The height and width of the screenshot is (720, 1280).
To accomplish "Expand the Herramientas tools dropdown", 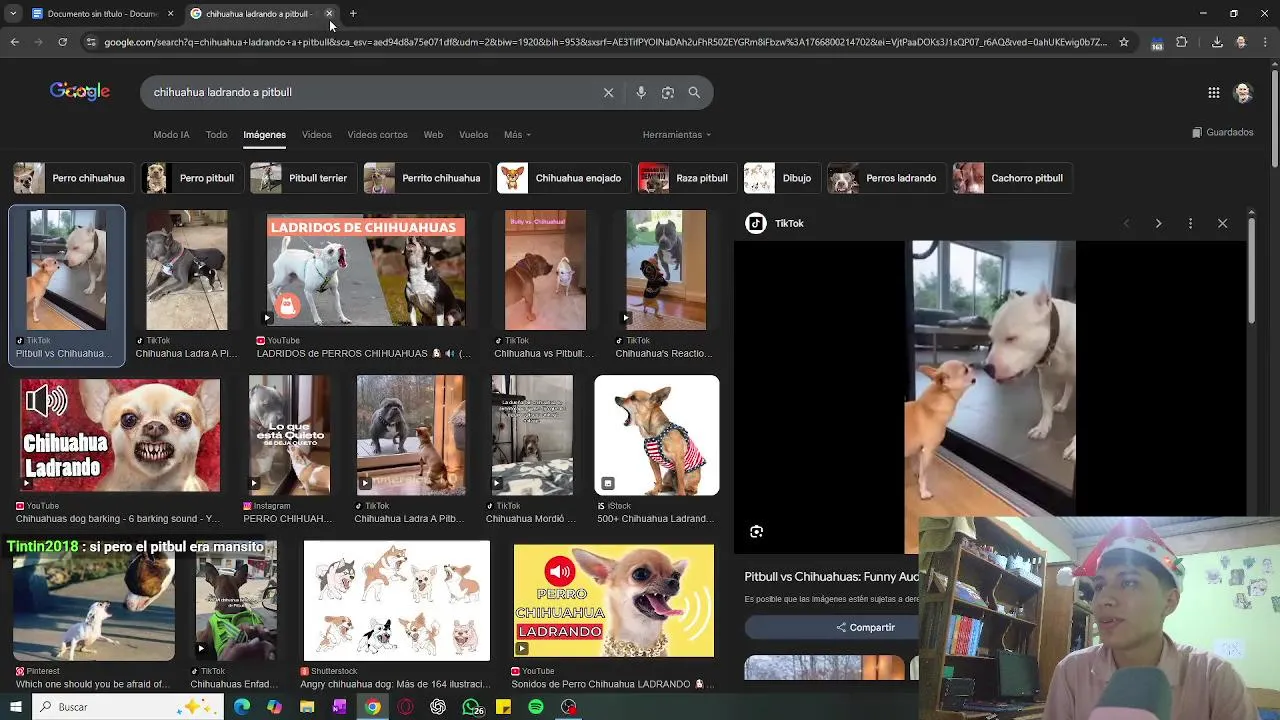I will [x=677, y=134].
